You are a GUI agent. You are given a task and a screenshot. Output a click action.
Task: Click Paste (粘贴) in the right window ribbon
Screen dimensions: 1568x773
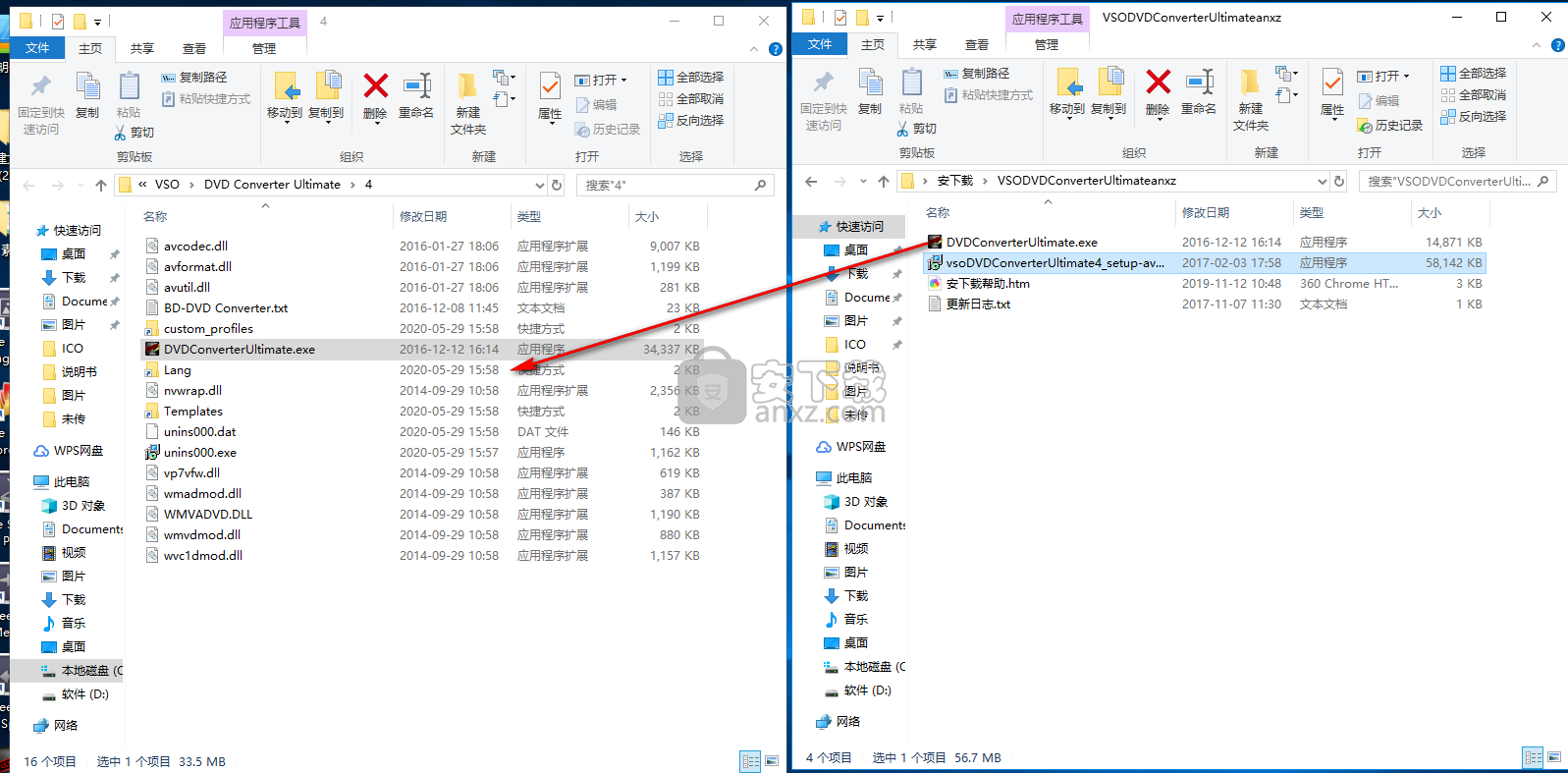pos(911,92)
